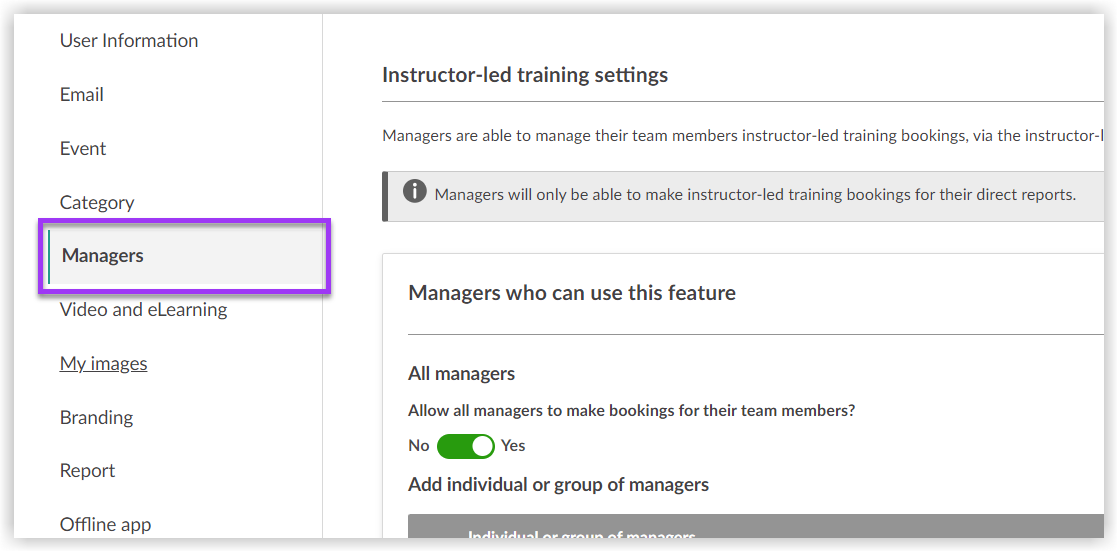Click the direct reports notice banner text
The width and height of the screenshot is (1118, 552).
755,194
